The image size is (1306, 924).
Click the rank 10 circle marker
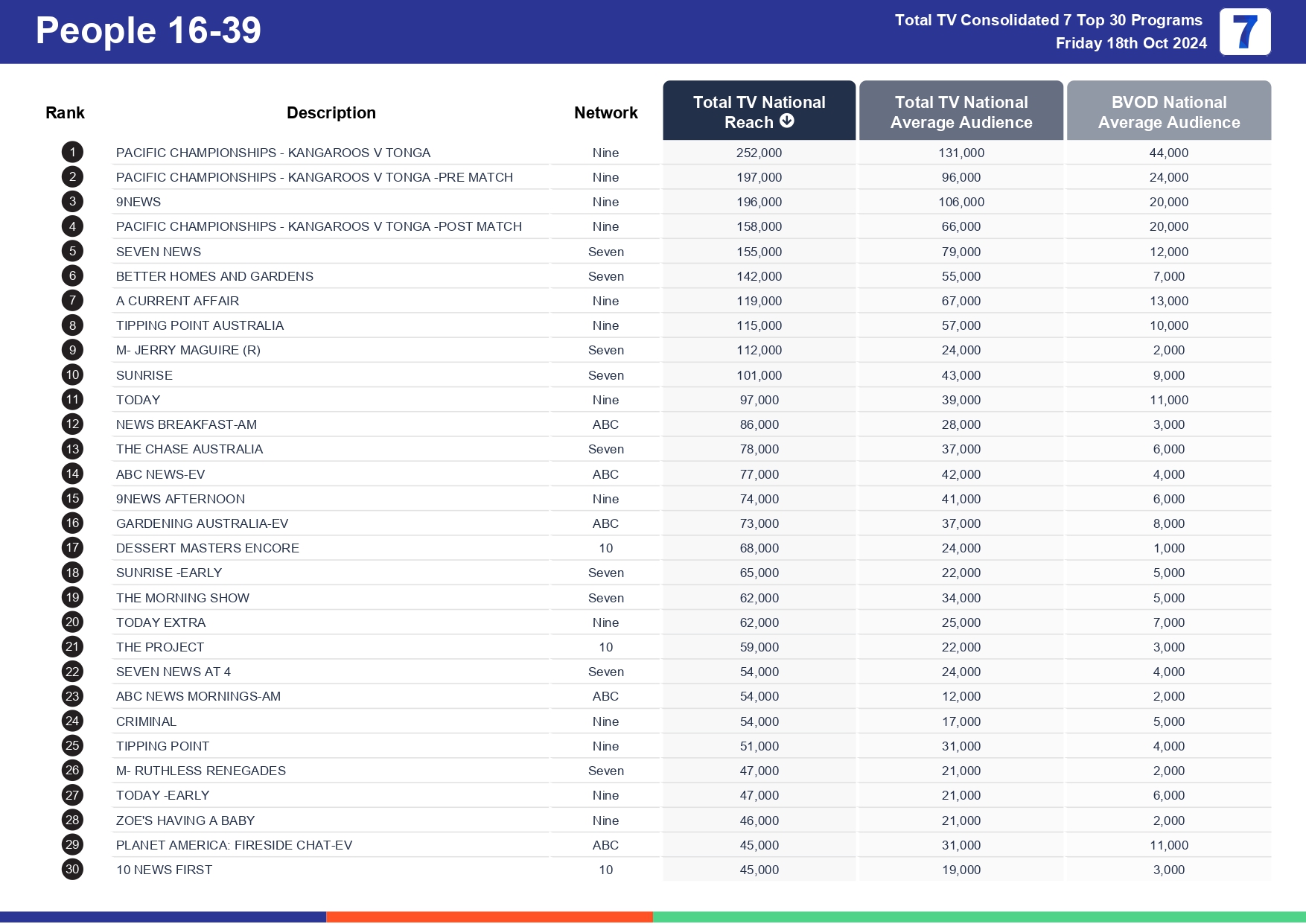tap(71, 375)
